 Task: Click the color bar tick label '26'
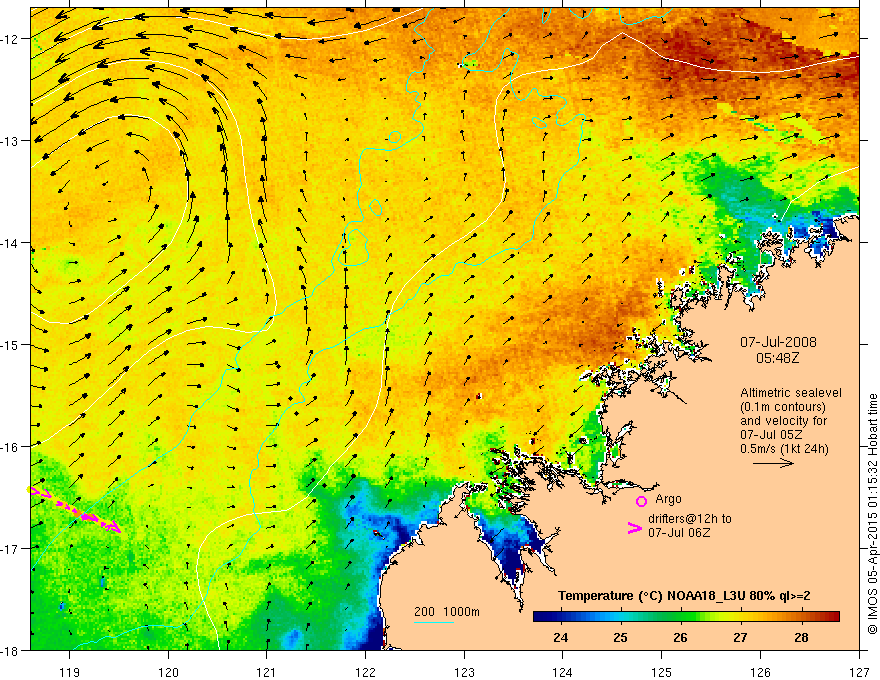pyautogui.click(x=680, y=638)
